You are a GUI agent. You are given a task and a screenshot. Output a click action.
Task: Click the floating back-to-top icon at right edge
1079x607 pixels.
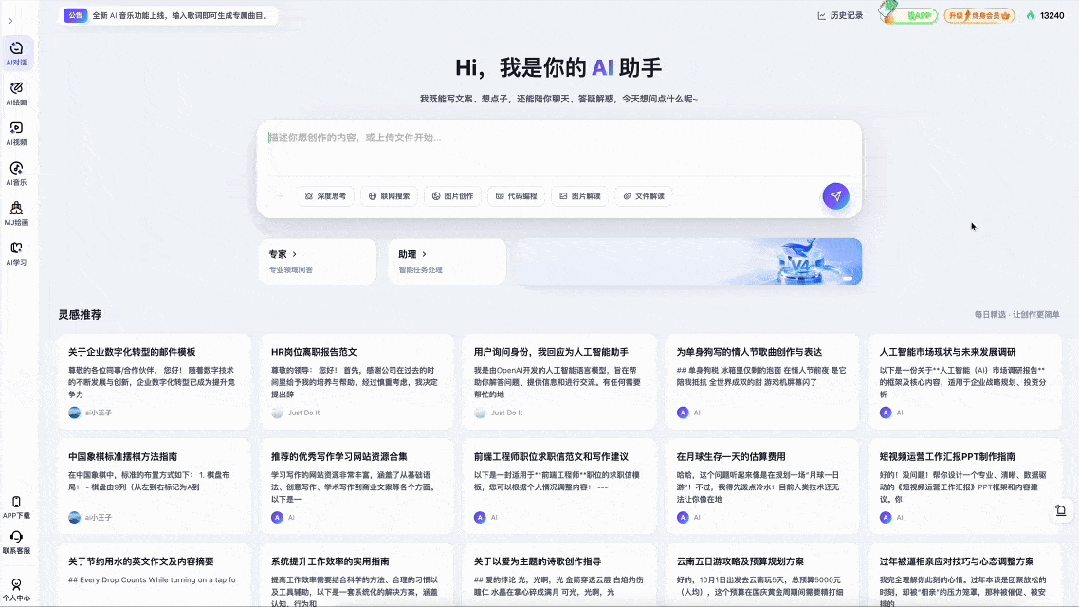1060,511
